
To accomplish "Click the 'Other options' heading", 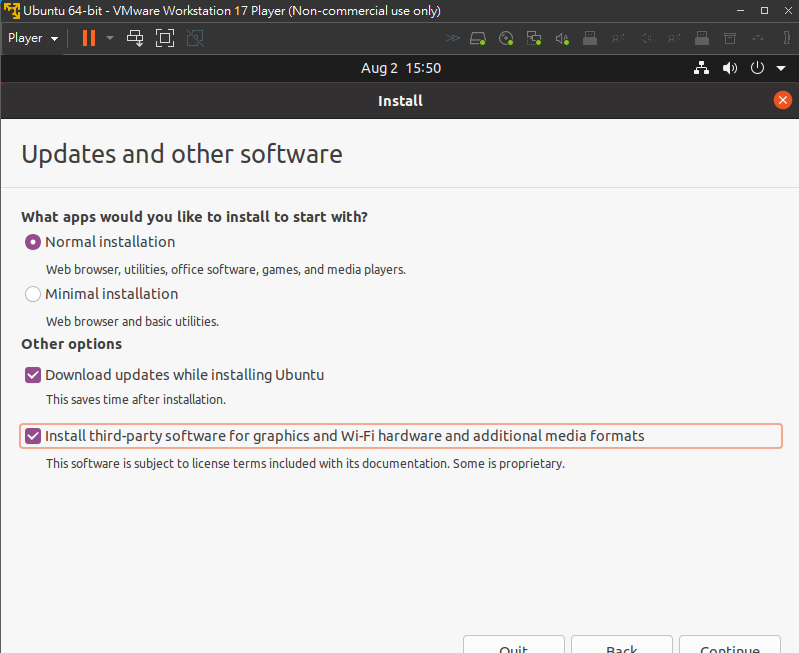I will [71, 344].
